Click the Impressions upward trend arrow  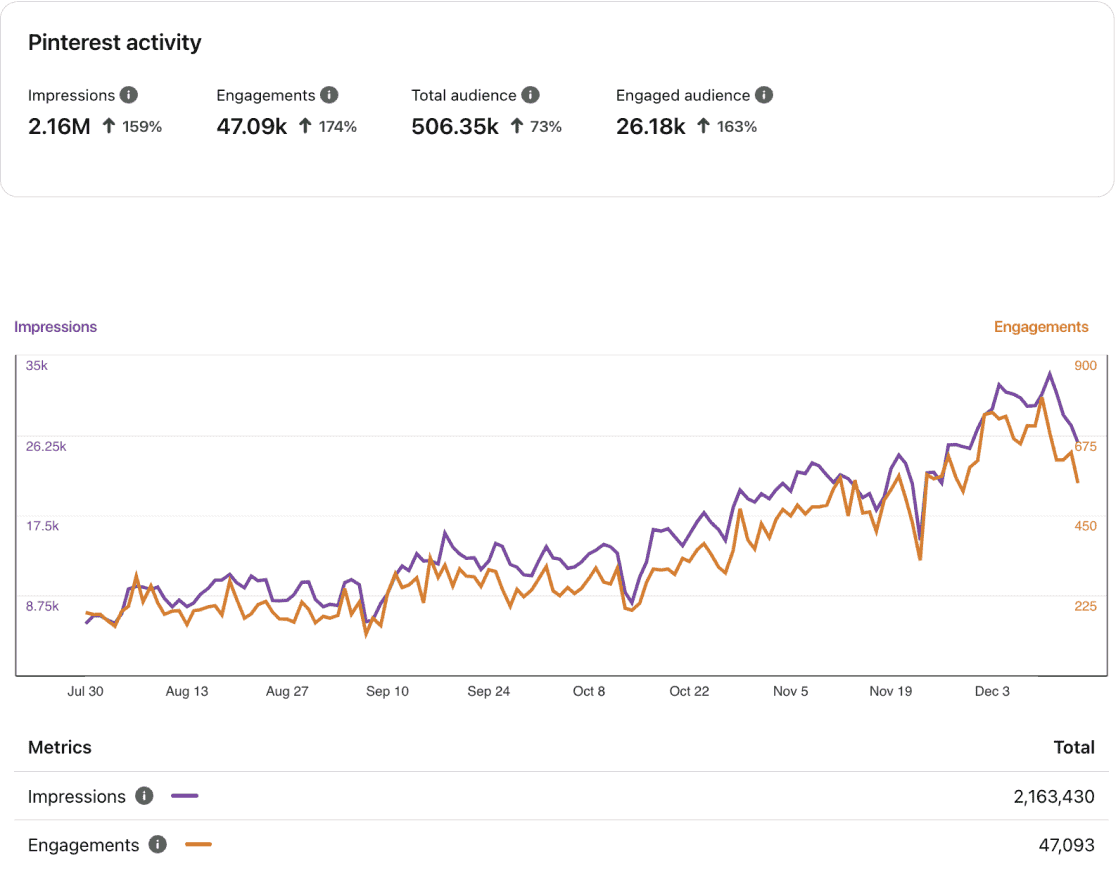coord(109,126)
